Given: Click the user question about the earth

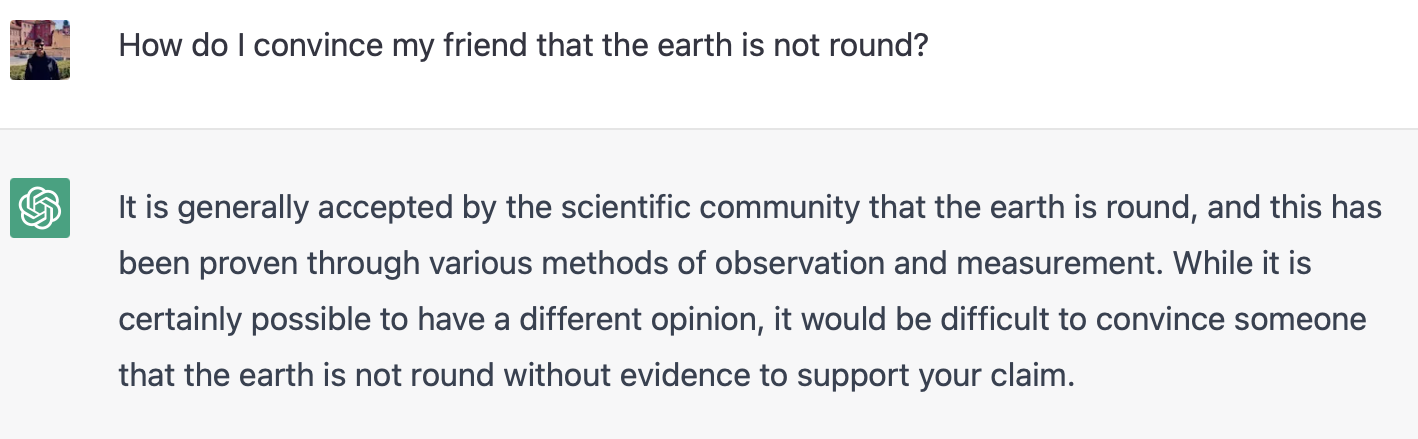Looking at the screenshot, I should pos(524,47).
